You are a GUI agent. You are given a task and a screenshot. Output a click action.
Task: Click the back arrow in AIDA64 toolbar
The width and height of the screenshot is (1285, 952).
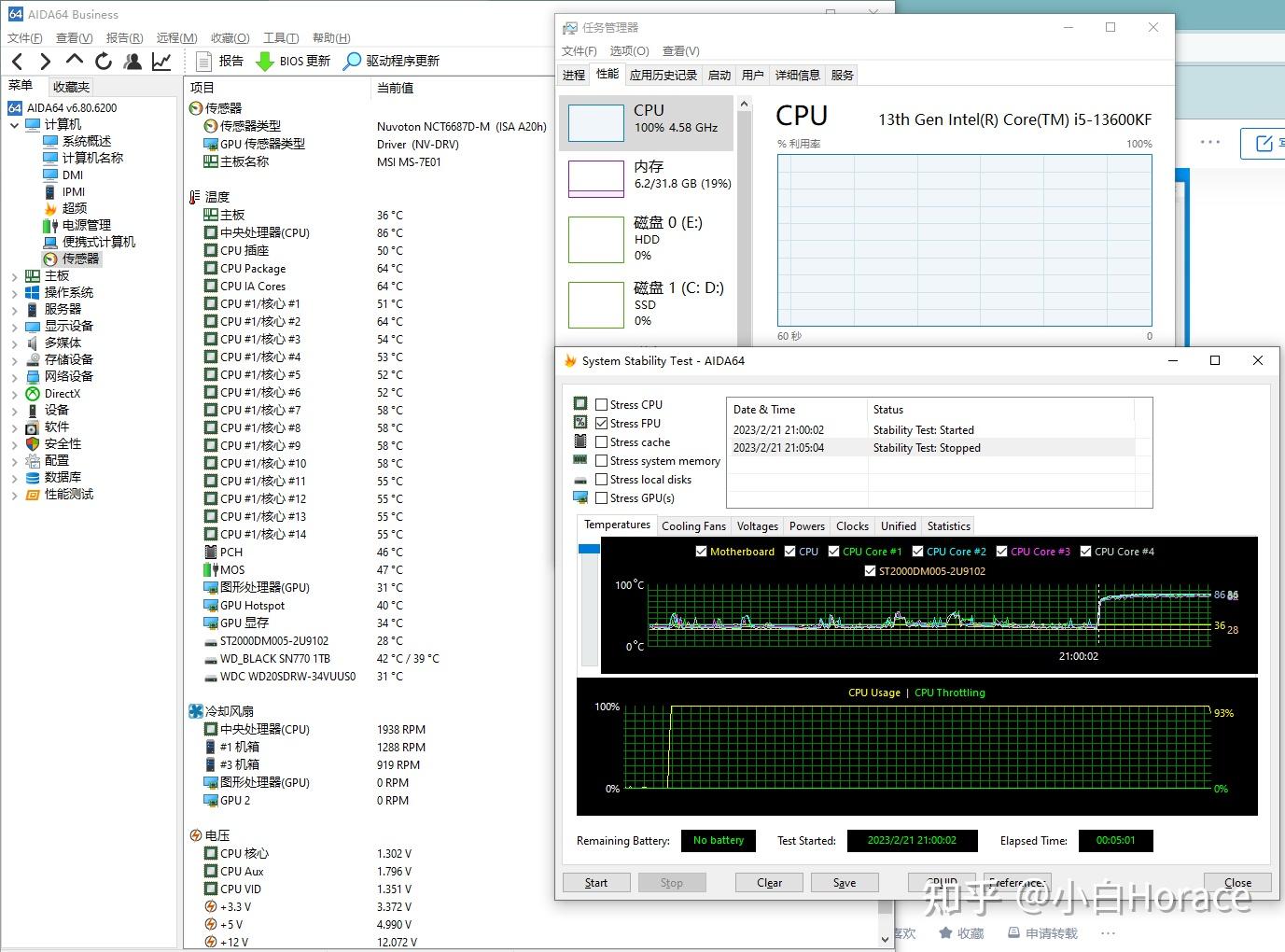[x=17, y=62]
